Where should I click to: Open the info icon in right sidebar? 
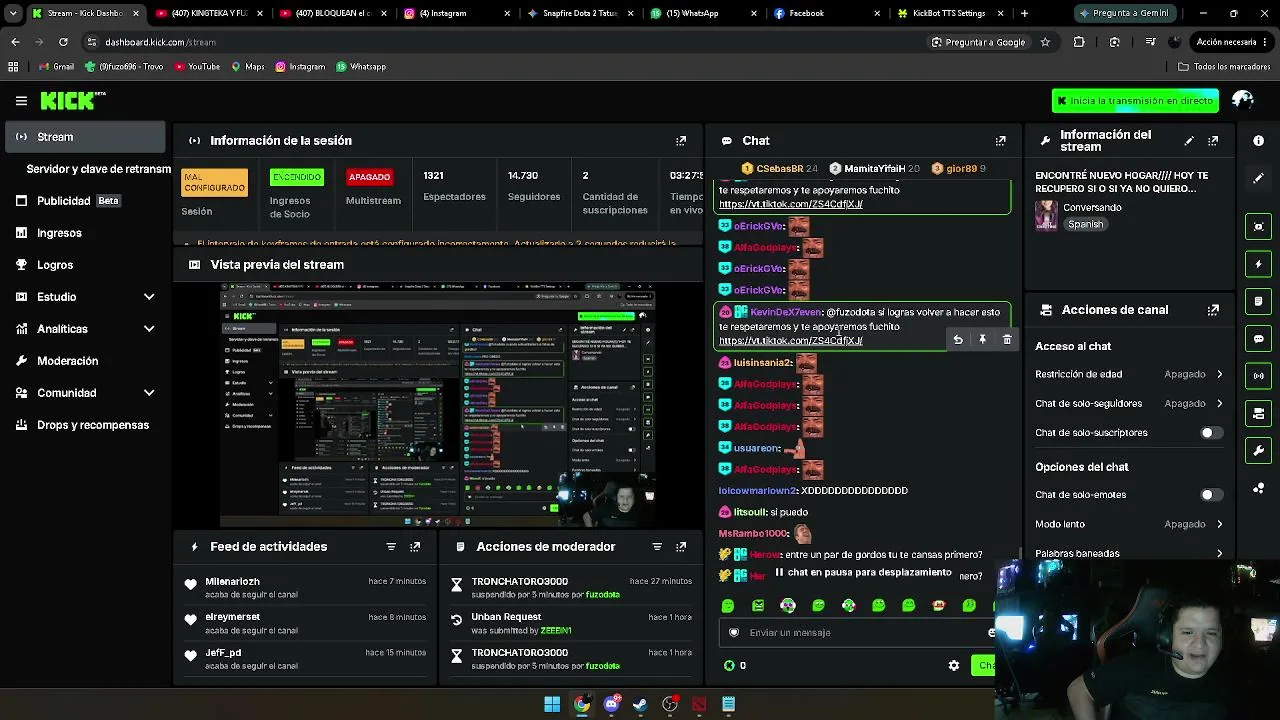point(1259,141)
